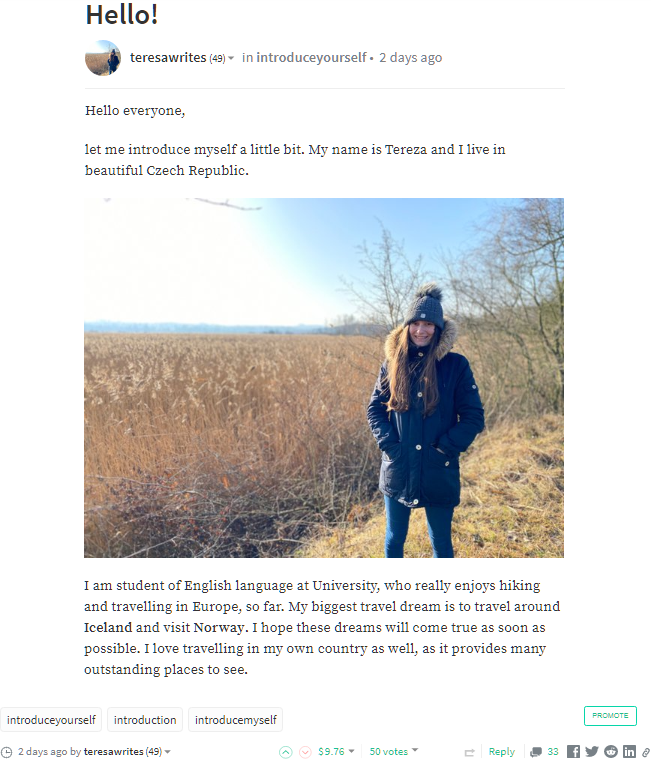This screenshot has width=652, height=760.
Task: Select the introduceyourself tag
Action: click(x=51, y=720)
